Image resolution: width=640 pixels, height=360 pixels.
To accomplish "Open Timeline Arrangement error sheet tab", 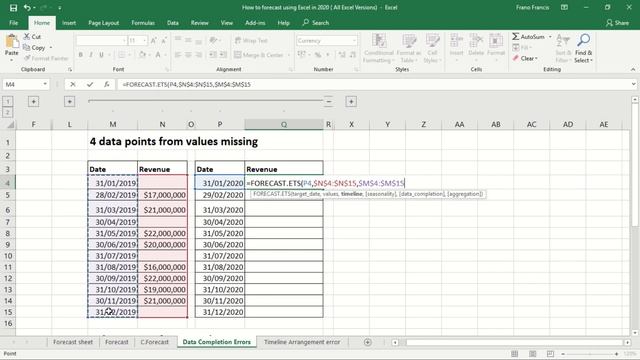I will [302, 342].
